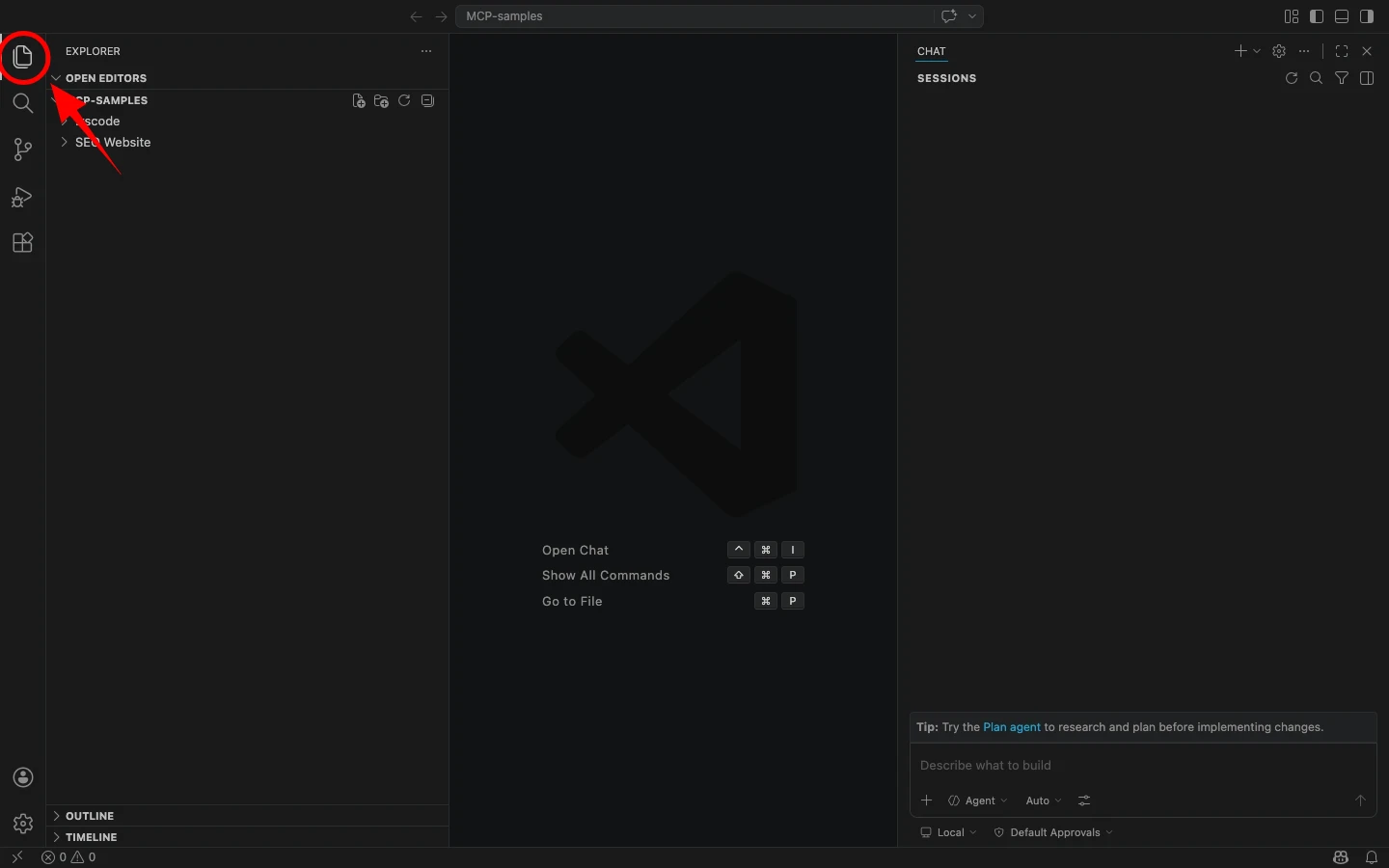The image size is (1389, 868).
Task: Create a new file in MCP-SAMPLES
Action: pyautogui.click(x=359, y=100)
